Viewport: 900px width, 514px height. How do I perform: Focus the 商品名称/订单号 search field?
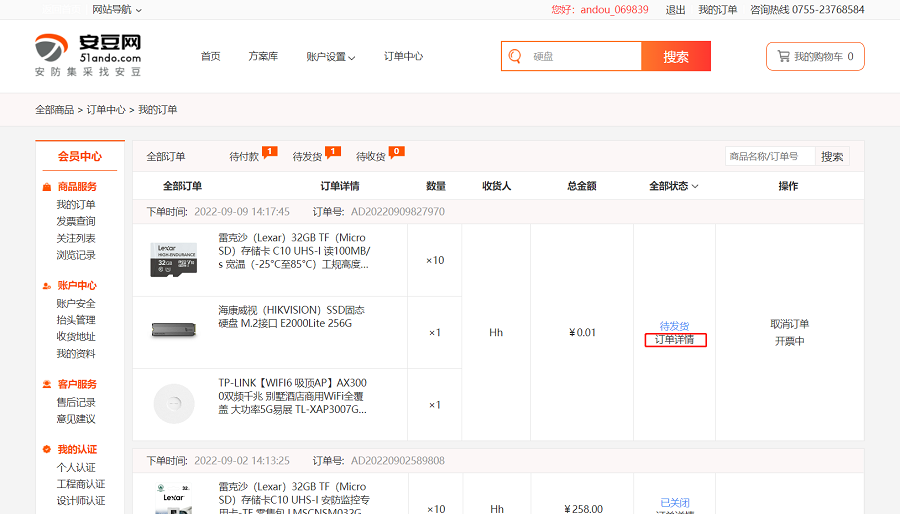click(x=770, y=156)
